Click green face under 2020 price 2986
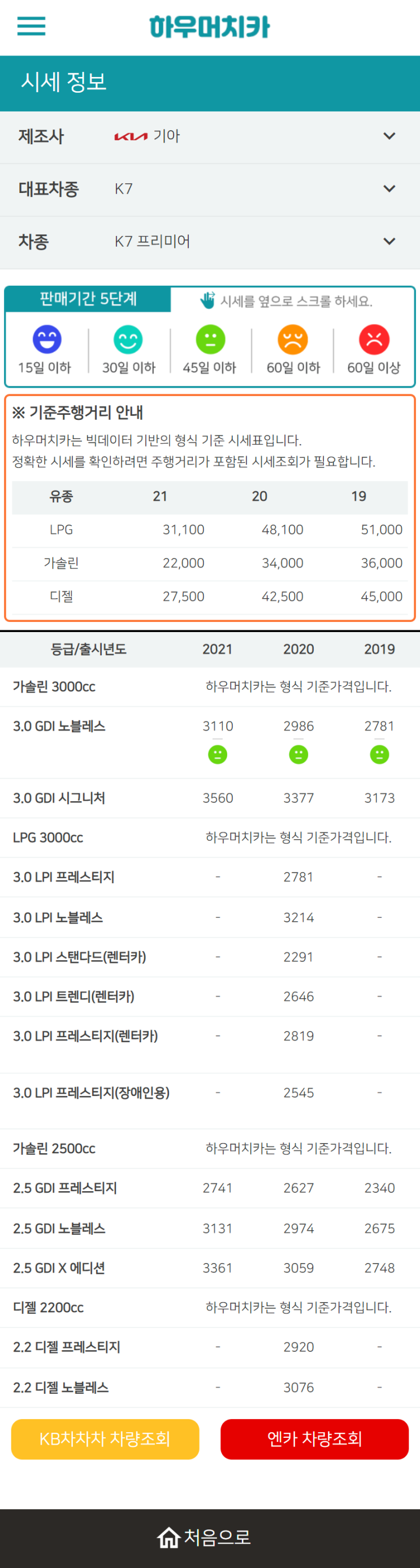Viewport: 420px width, 1568px height. [x=298, y=755]
